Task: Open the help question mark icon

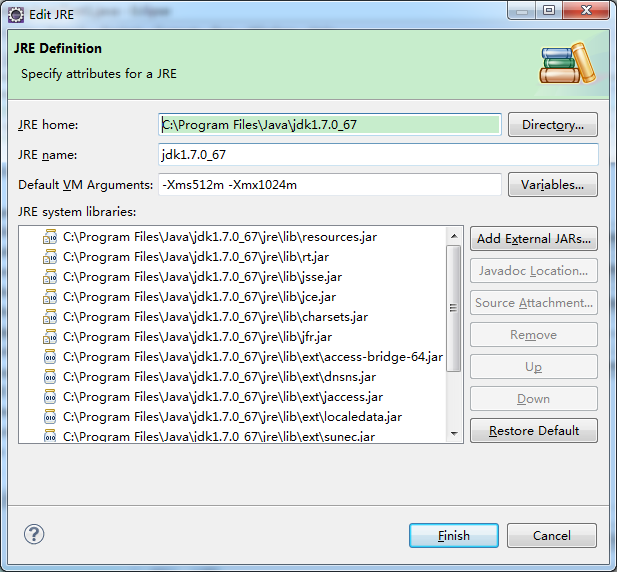Action: click(34, 534)
